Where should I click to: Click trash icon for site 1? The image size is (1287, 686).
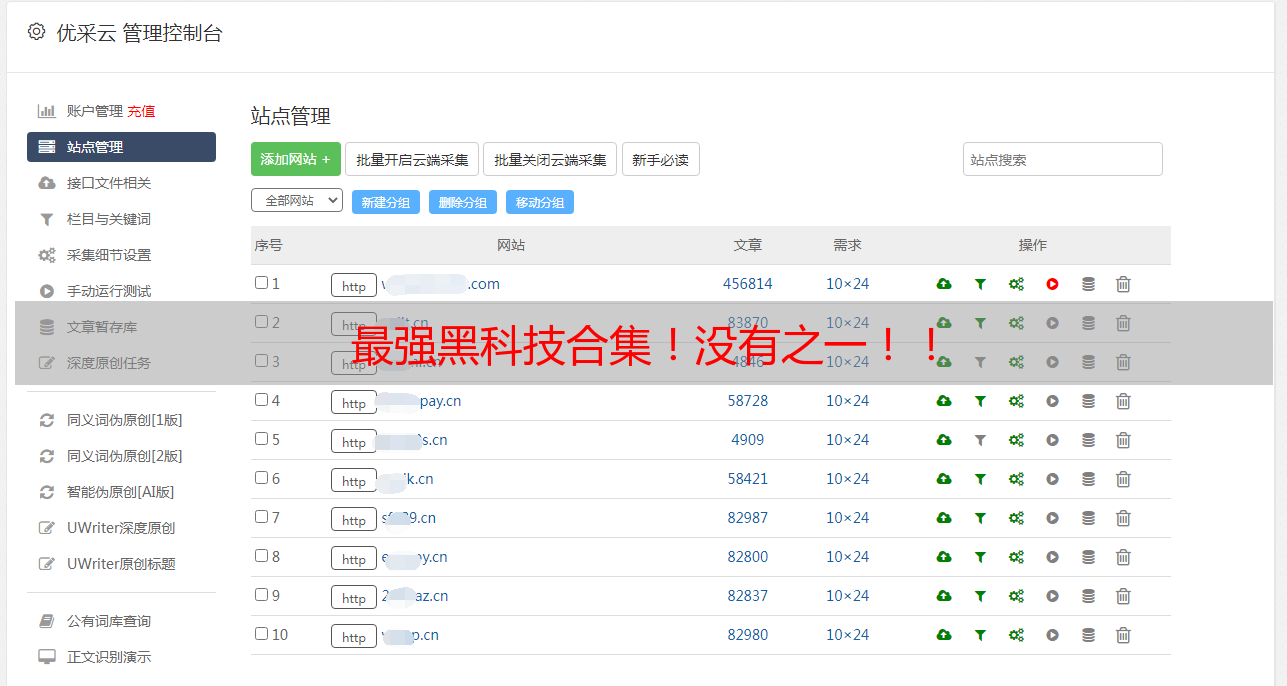click(1123, 284)
